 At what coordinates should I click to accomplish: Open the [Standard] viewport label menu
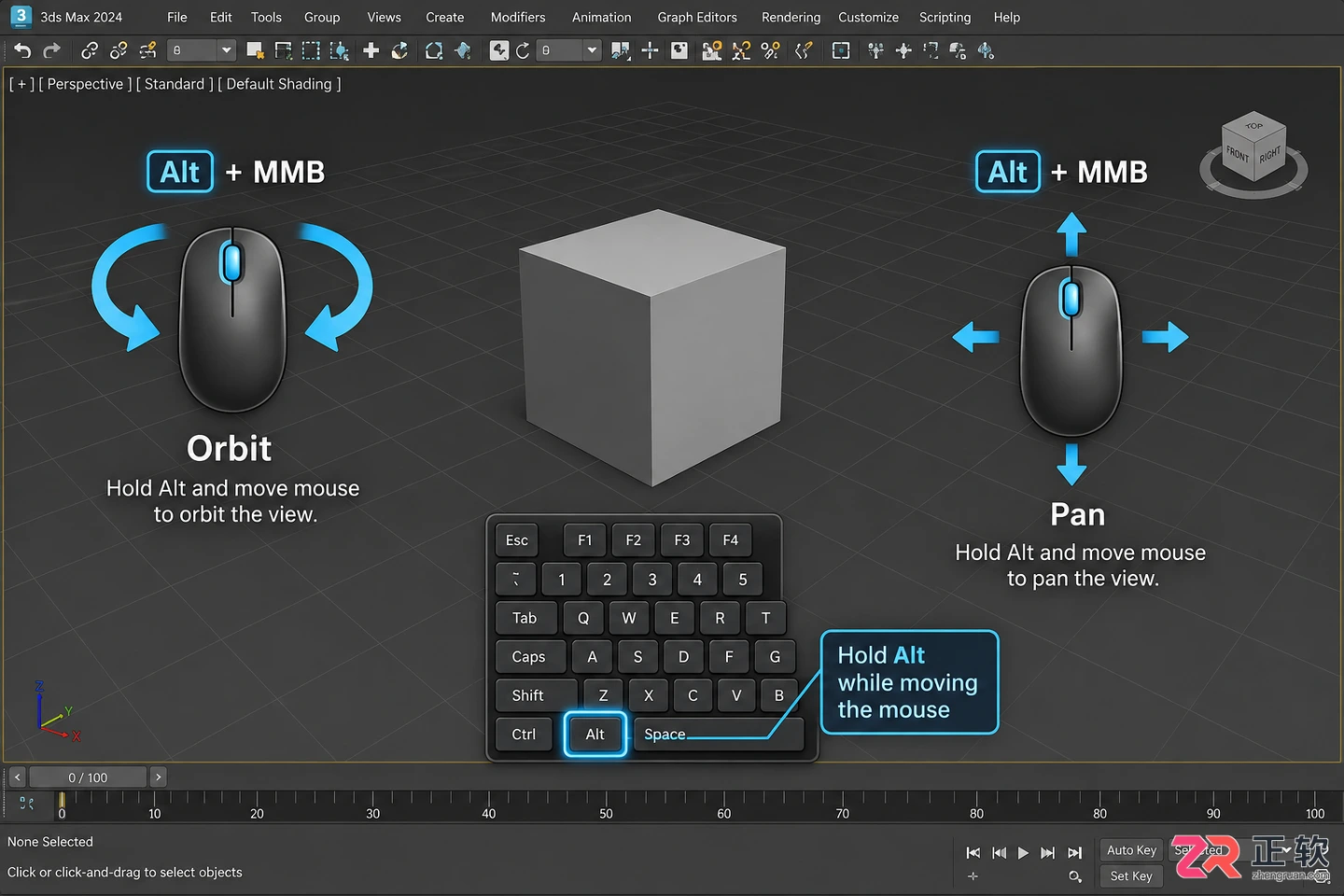175,84
